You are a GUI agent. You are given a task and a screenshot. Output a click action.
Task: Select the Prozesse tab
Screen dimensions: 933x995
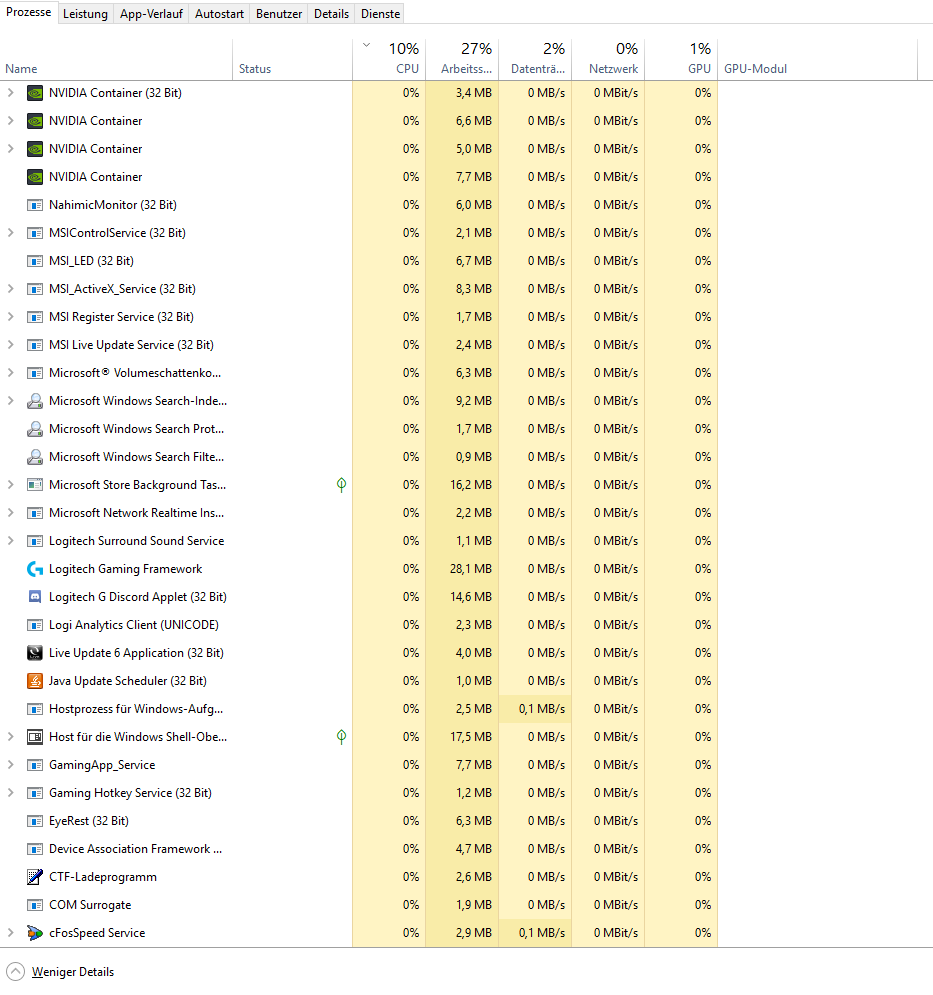[29, 12]
